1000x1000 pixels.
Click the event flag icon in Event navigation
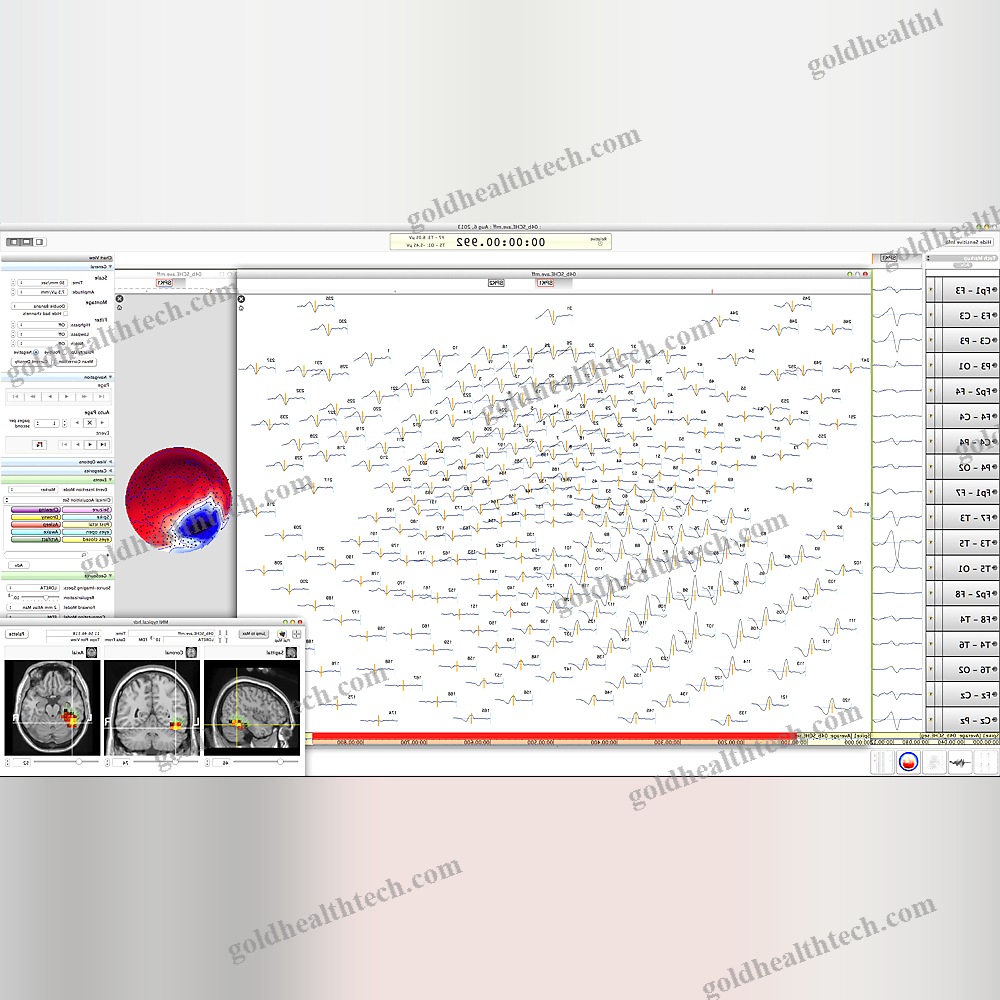[40, 445]
